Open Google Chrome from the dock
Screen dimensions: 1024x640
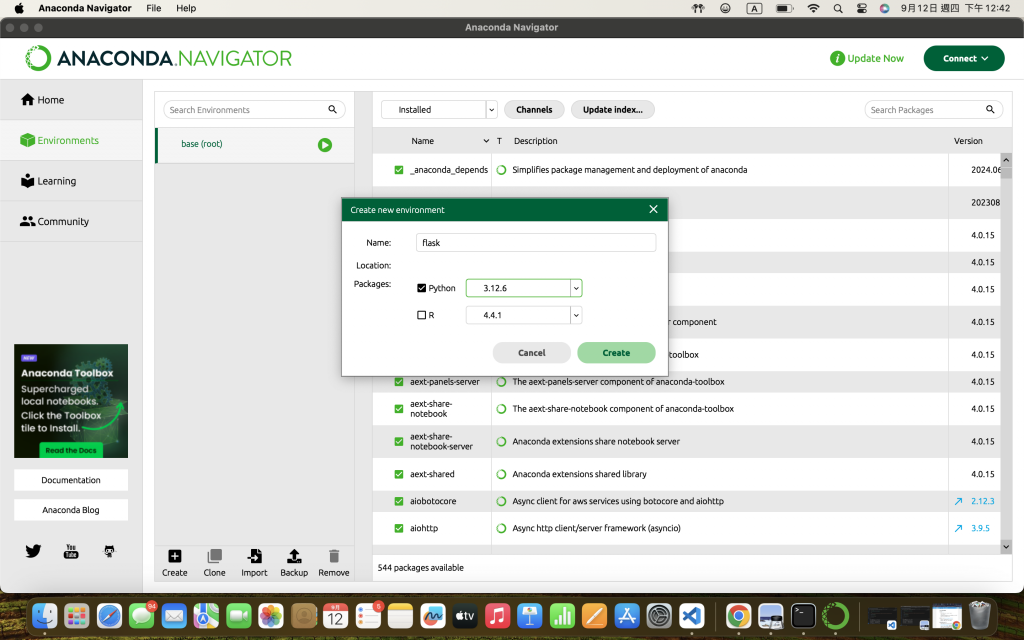tap(739, 615)
